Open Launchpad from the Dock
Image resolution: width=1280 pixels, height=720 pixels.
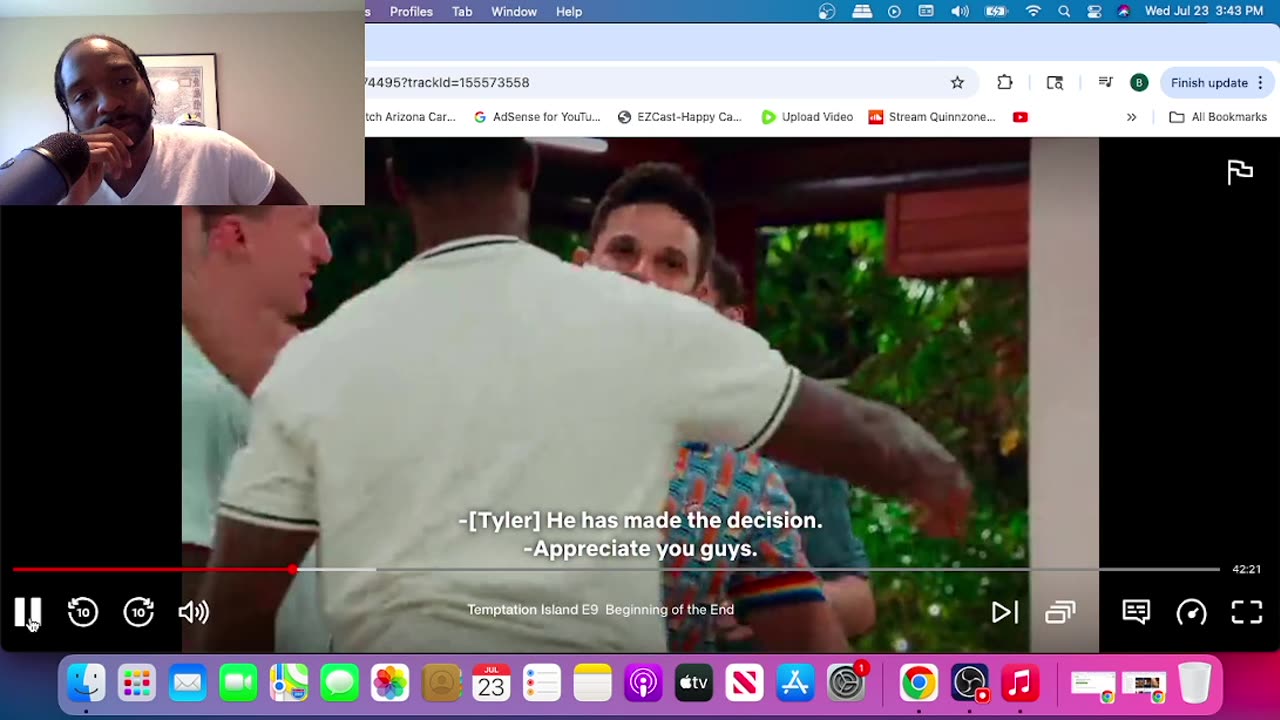click(137, 684)
